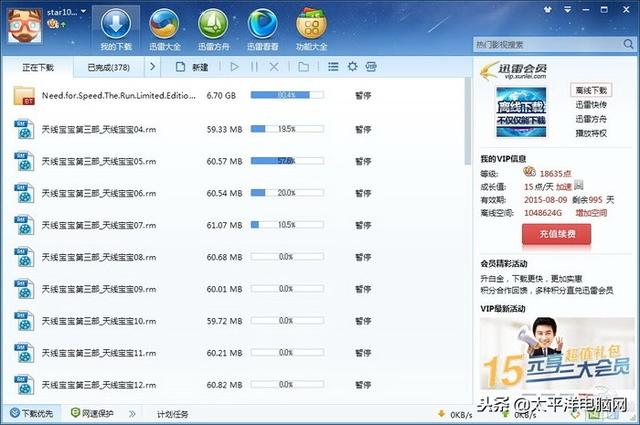640x425 pixels.
Task: Open 功能大全 features icon
Action: tap(312, 28)
